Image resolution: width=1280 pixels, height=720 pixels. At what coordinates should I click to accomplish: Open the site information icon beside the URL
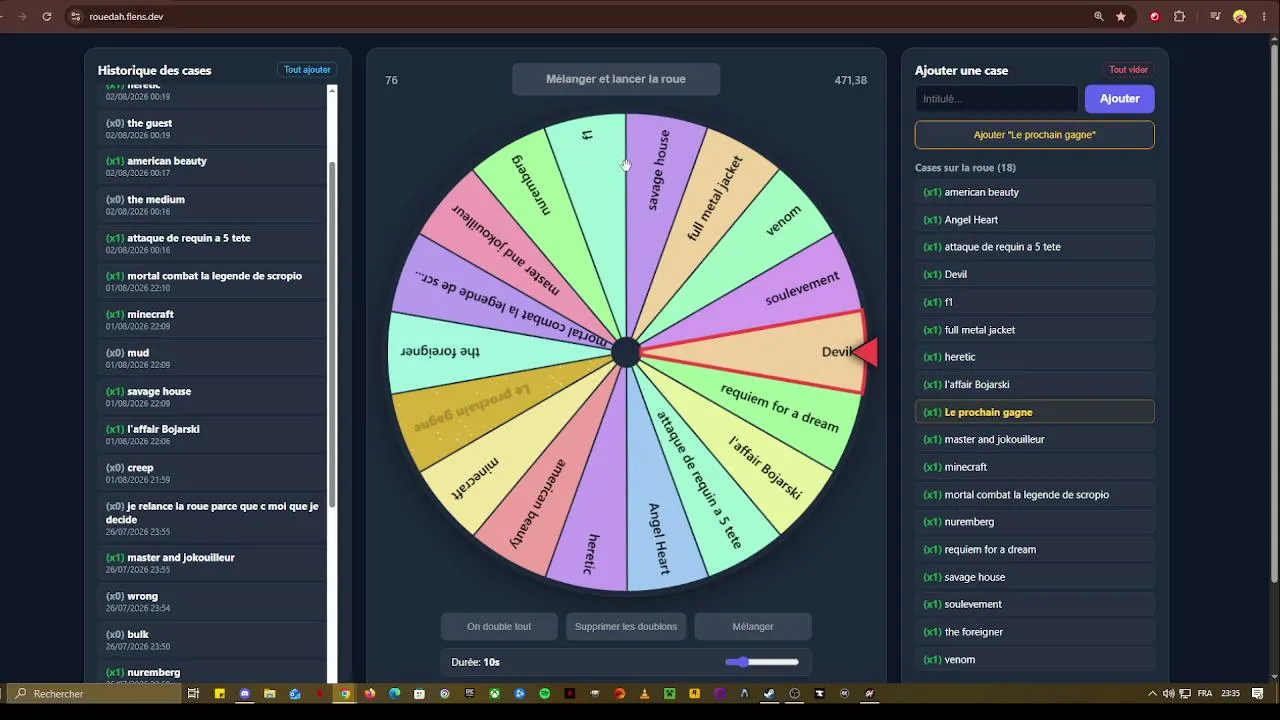[75, 16]
